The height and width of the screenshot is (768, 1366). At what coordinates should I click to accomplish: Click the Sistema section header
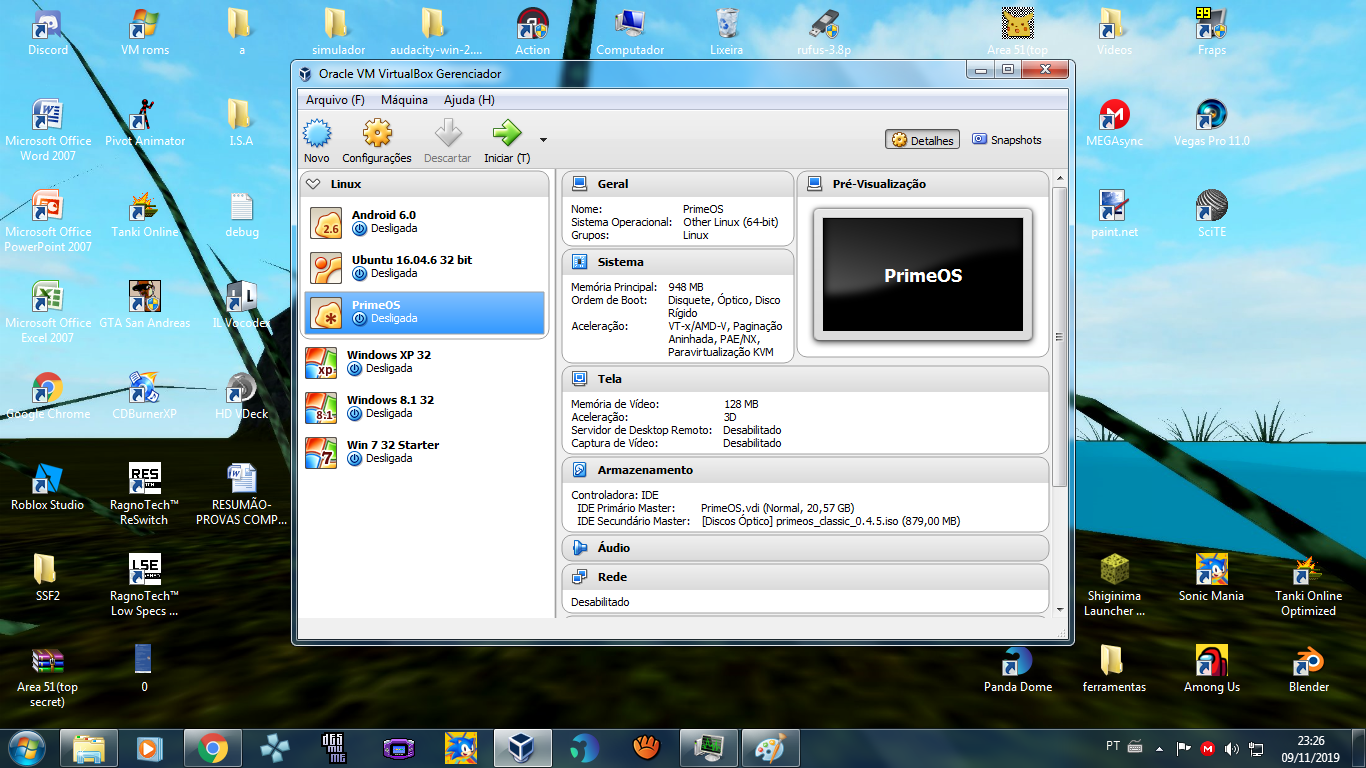(x=678, y=262)
